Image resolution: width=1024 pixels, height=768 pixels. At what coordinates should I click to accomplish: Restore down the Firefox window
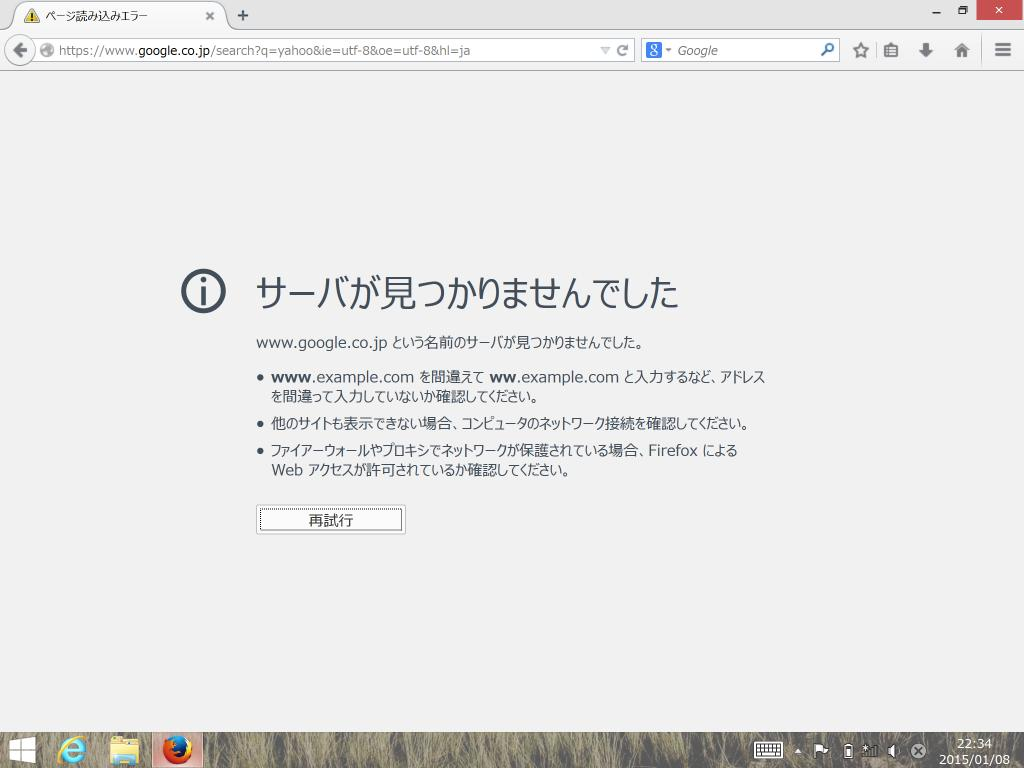[x=963, y=10]
